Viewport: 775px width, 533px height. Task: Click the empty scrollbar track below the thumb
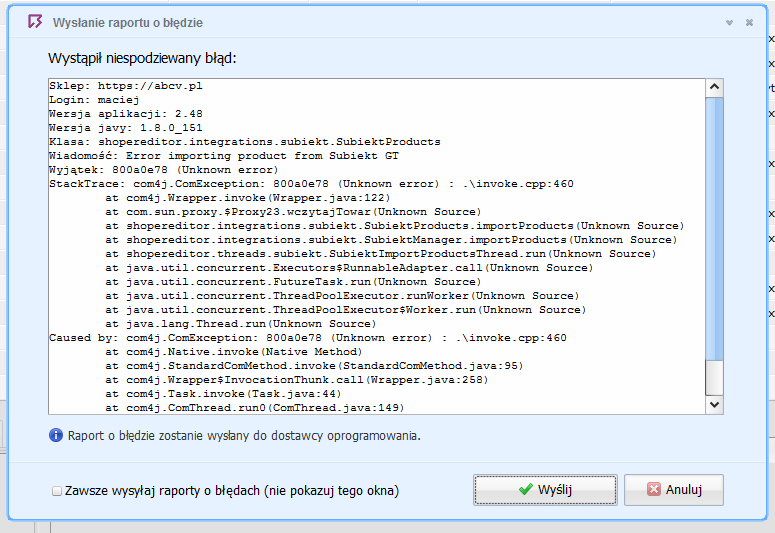(714, 377)
